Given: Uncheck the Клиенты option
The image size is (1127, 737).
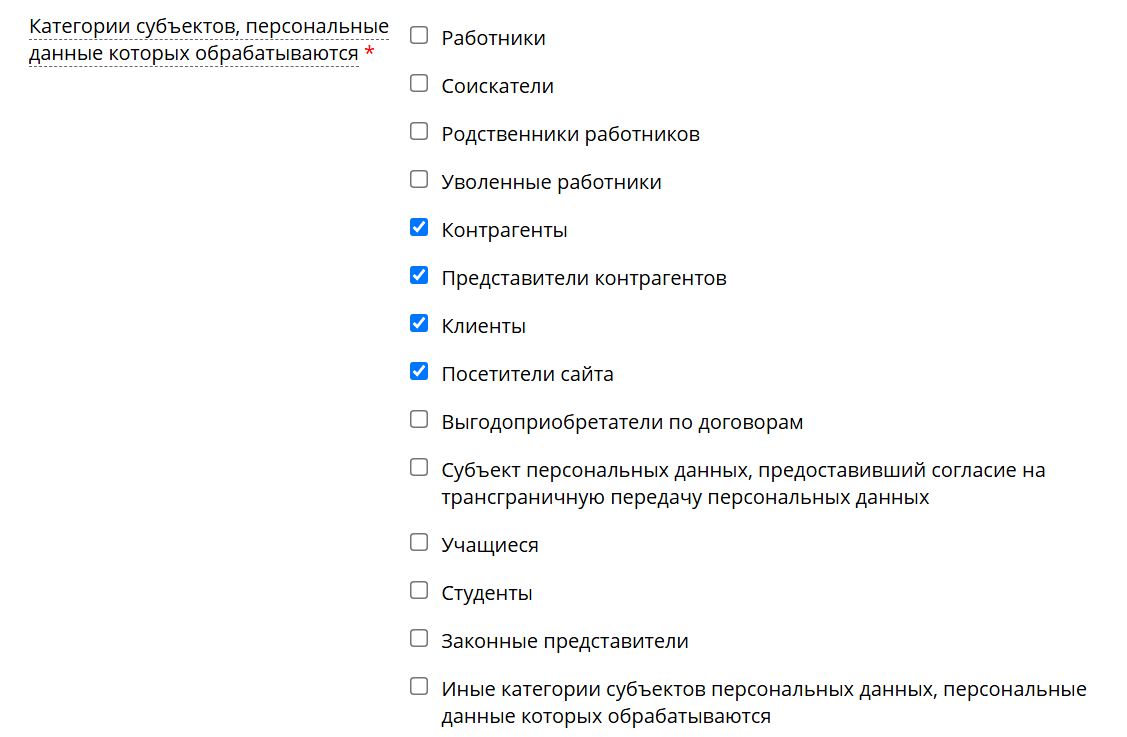Looking at the screenshot, I should (x=418, y=322).
